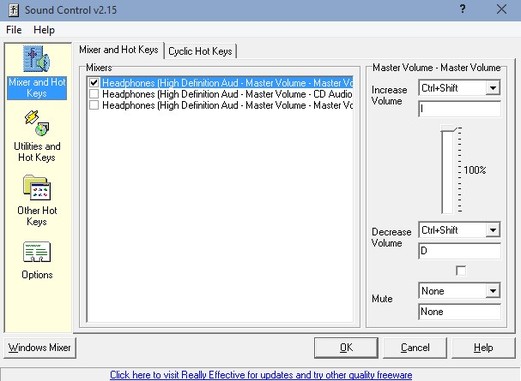Click the Cancel button

(415, 348)
